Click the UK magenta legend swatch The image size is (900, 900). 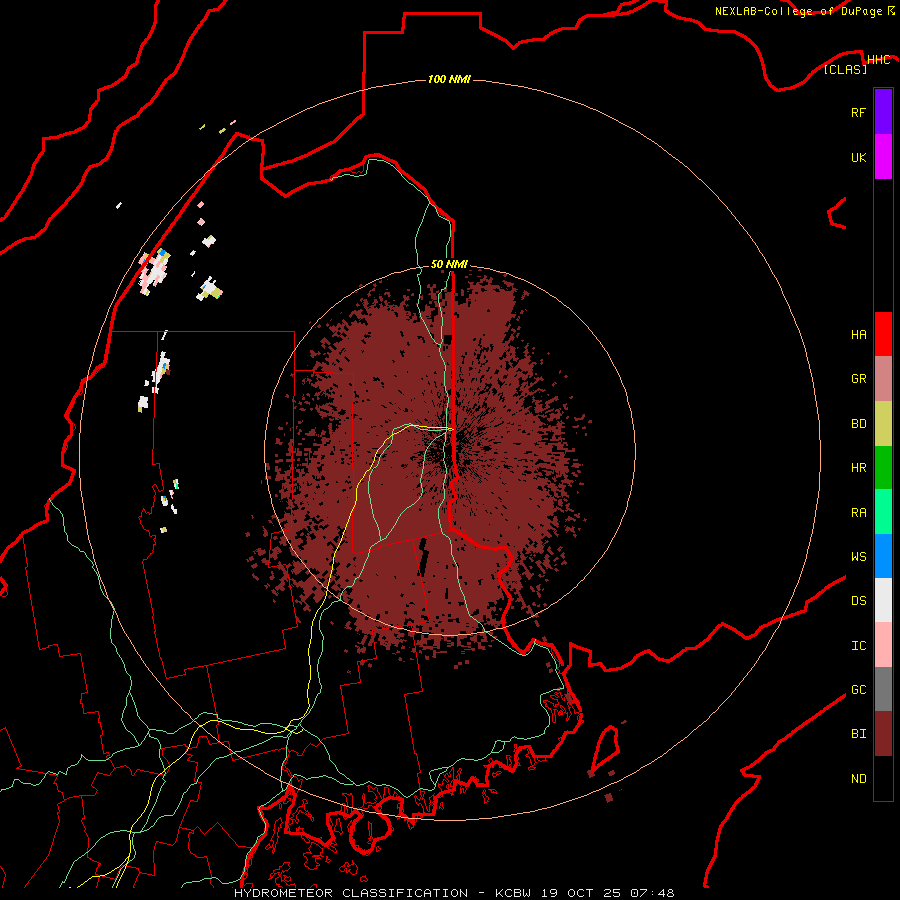(x=883, y=157)
